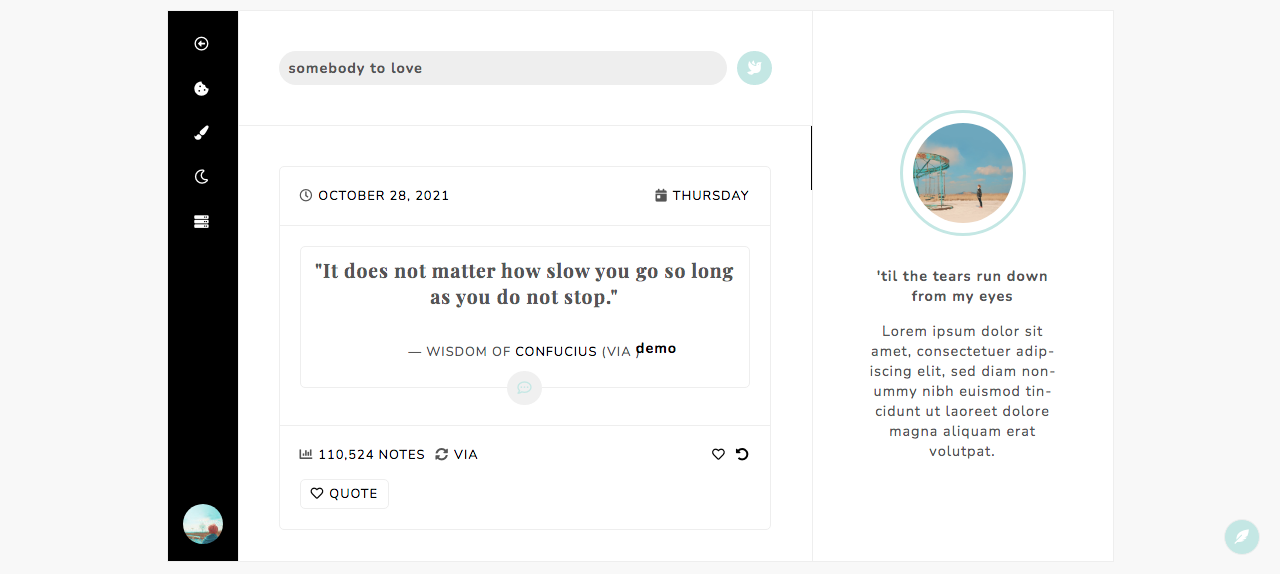This screenshot has height=574, width=1280.
Task: View the 110,524 notes link
Action: [371, 455]
